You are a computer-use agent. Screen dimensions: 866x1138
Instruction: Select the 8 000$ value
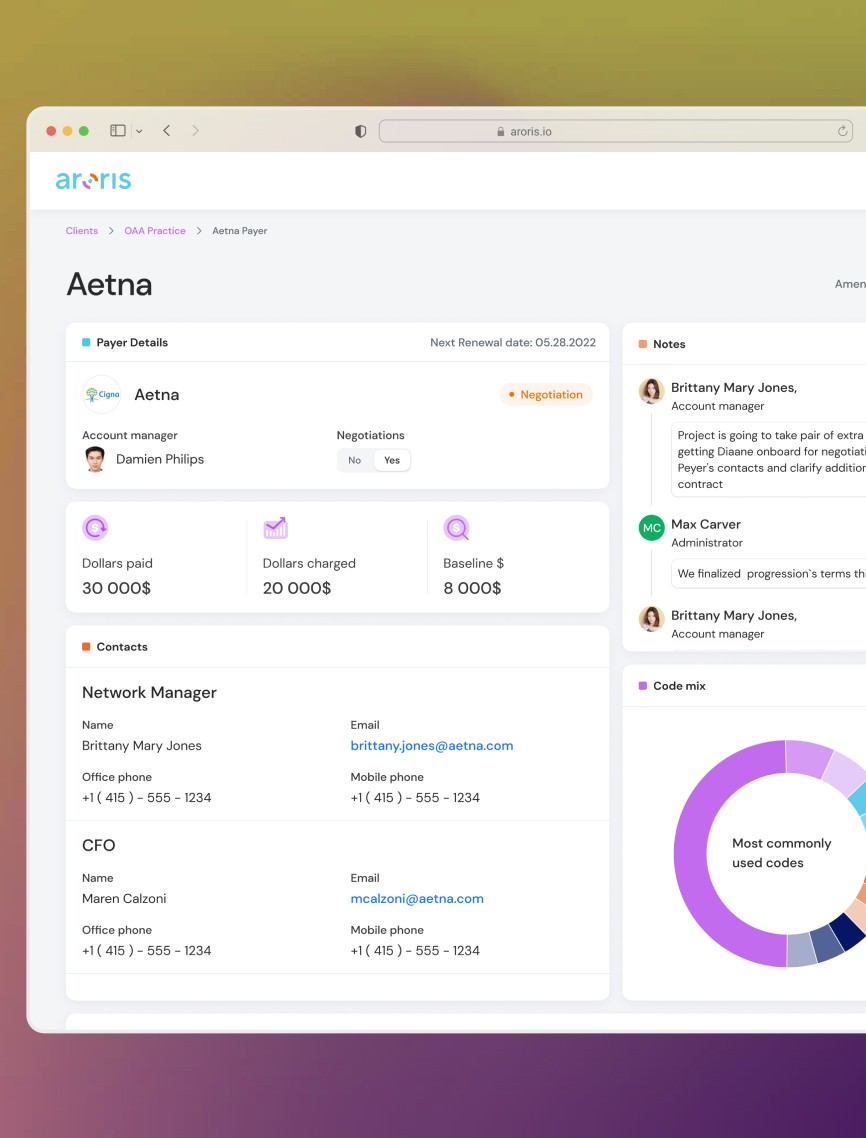(x=472, y=588)
